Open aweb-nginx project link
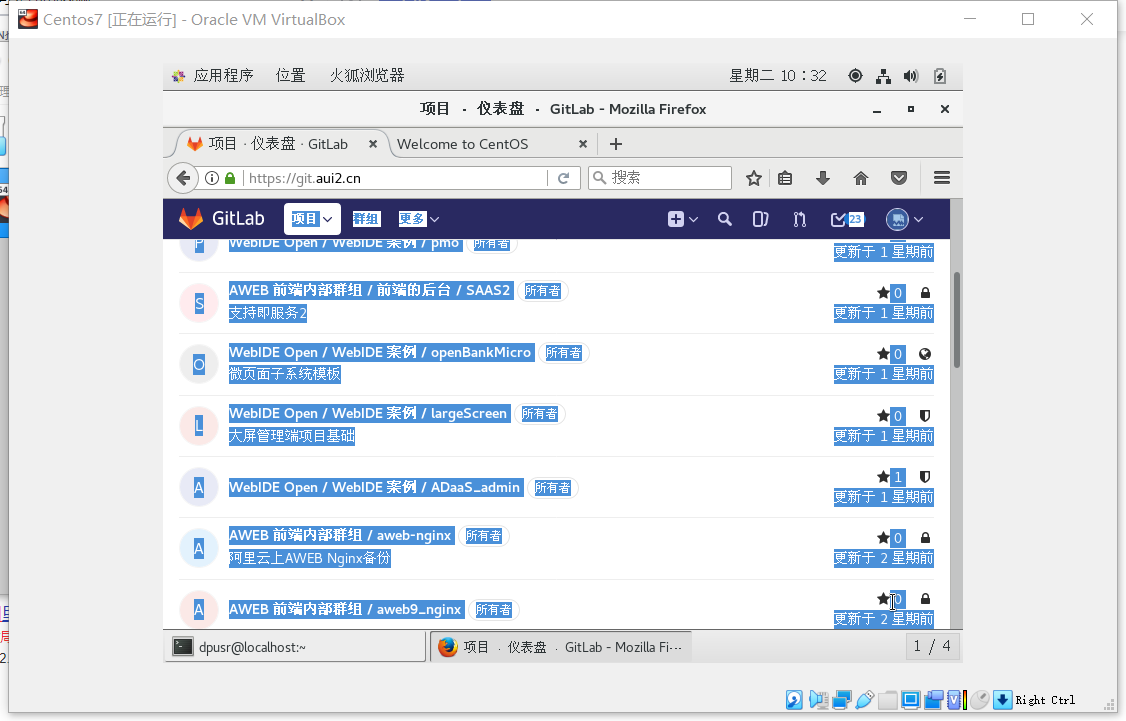The width and height of the screenshot is (1126, 721). [341, 535]
